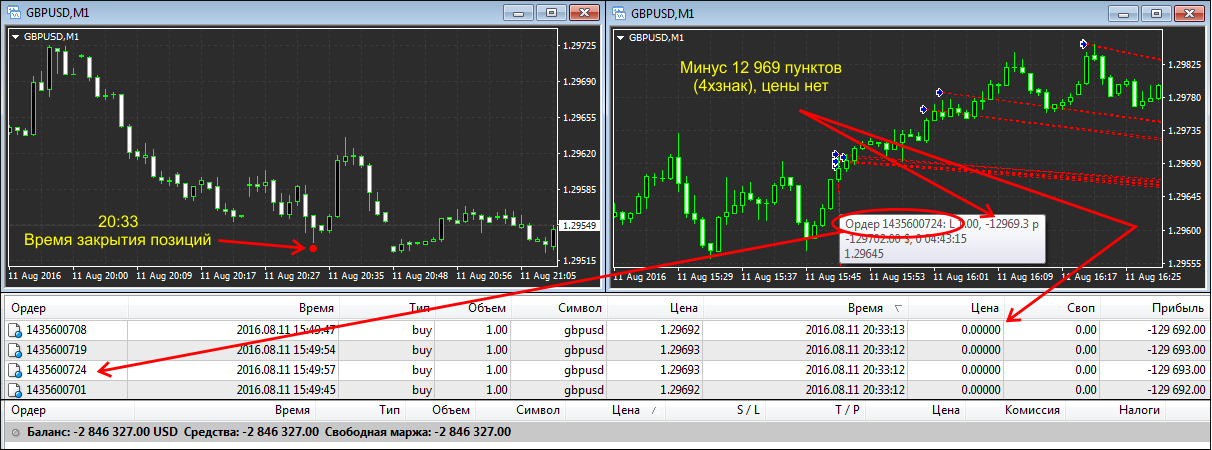Click gbpusd symbol in order 1435600724 row

(x=586, y=370)
